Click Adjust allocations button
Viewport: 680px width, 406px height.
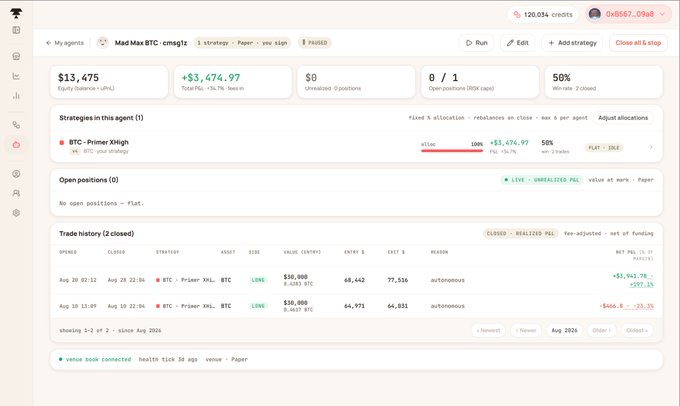[x=623, y=118]
